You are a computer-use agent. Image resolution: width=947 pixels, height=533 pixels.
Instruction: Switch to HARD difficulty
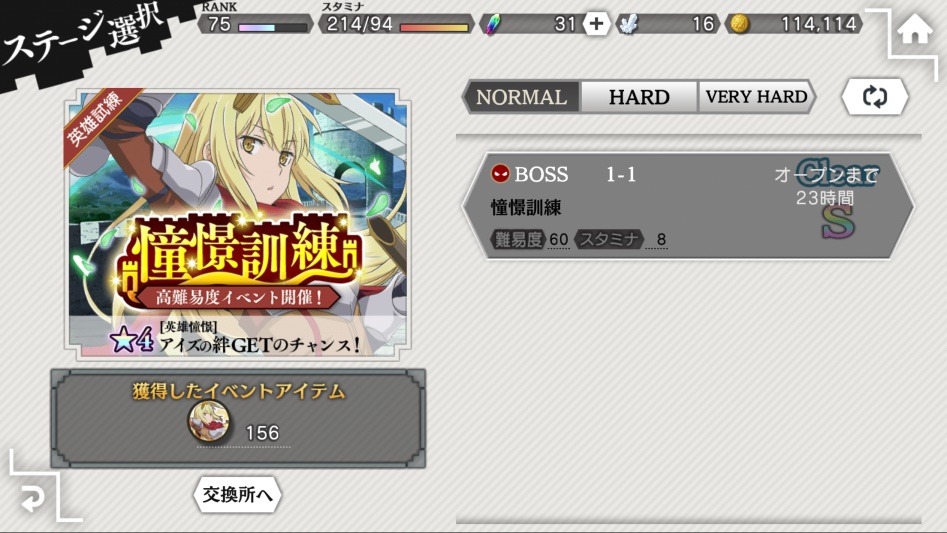click(639, 97)
